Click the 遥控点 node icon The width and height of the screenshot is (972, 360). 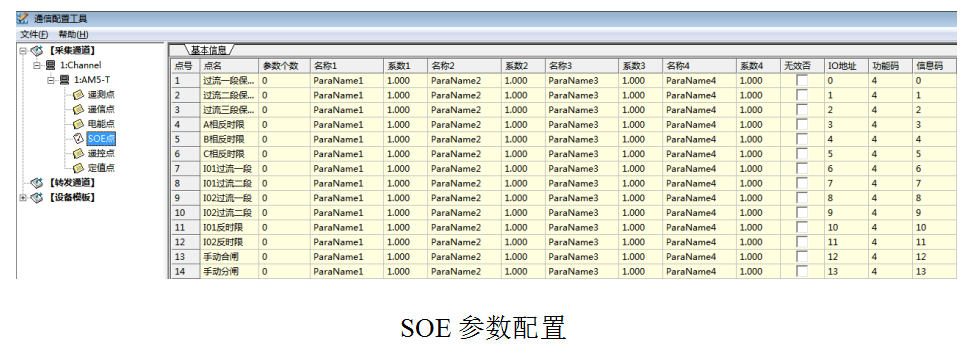click(x=78, y=153)
